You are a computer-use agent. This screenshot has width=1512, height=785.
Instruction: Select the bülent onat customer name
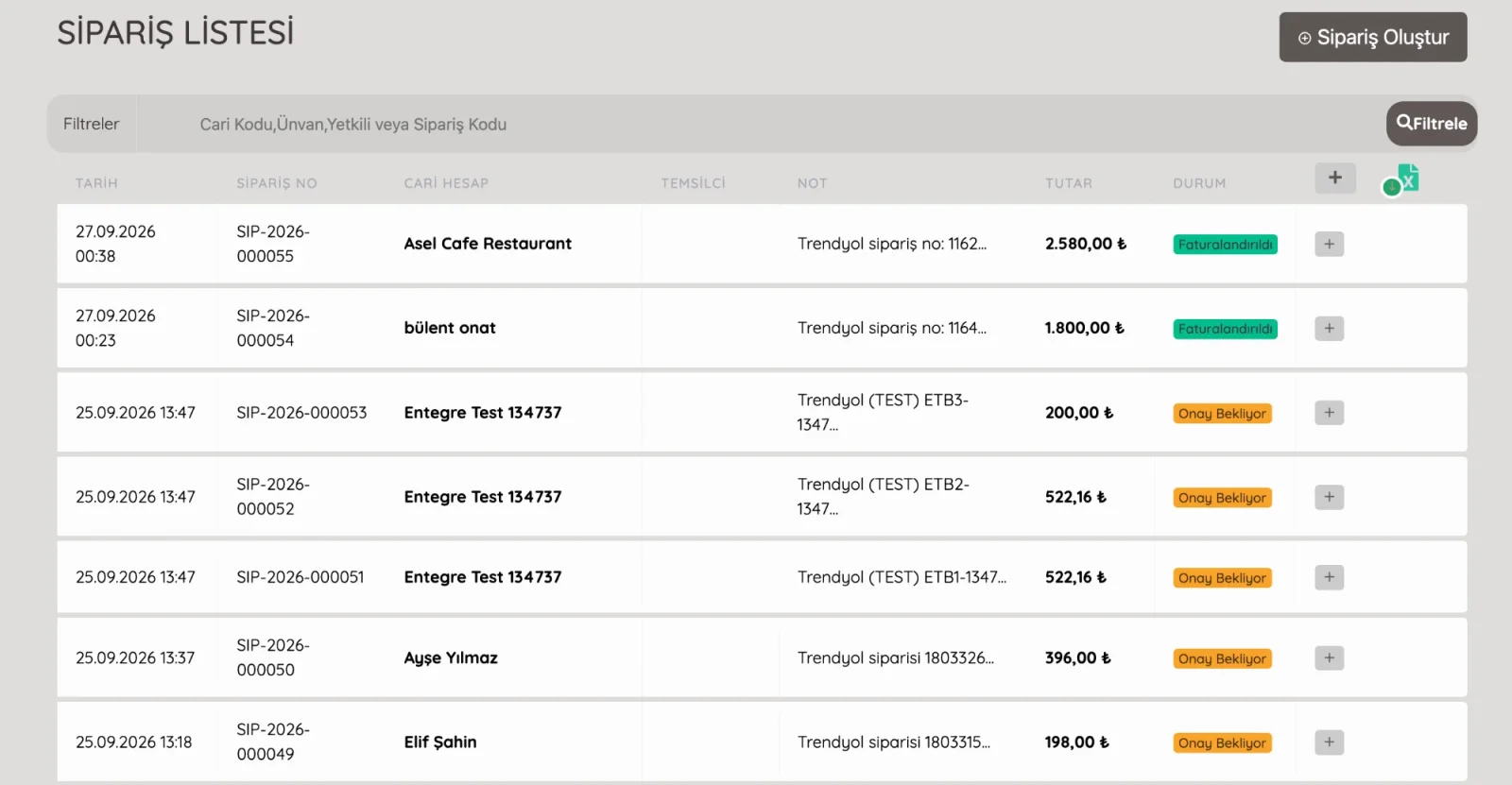tap(449, 328)
